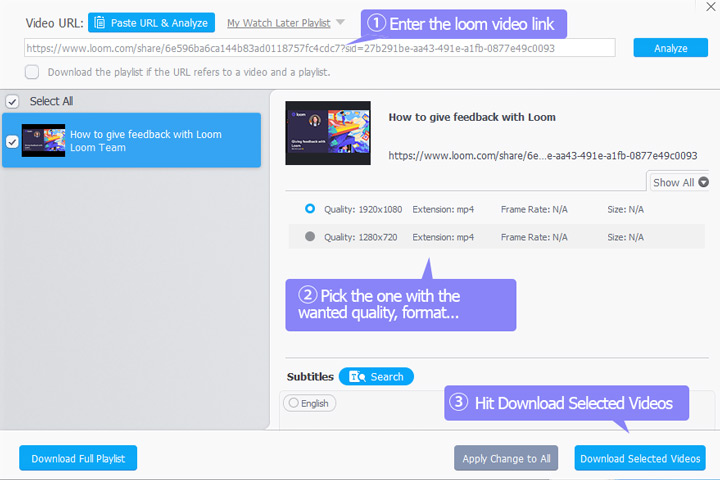
Task: Click the Video URL label
Action: coord(54,23)
